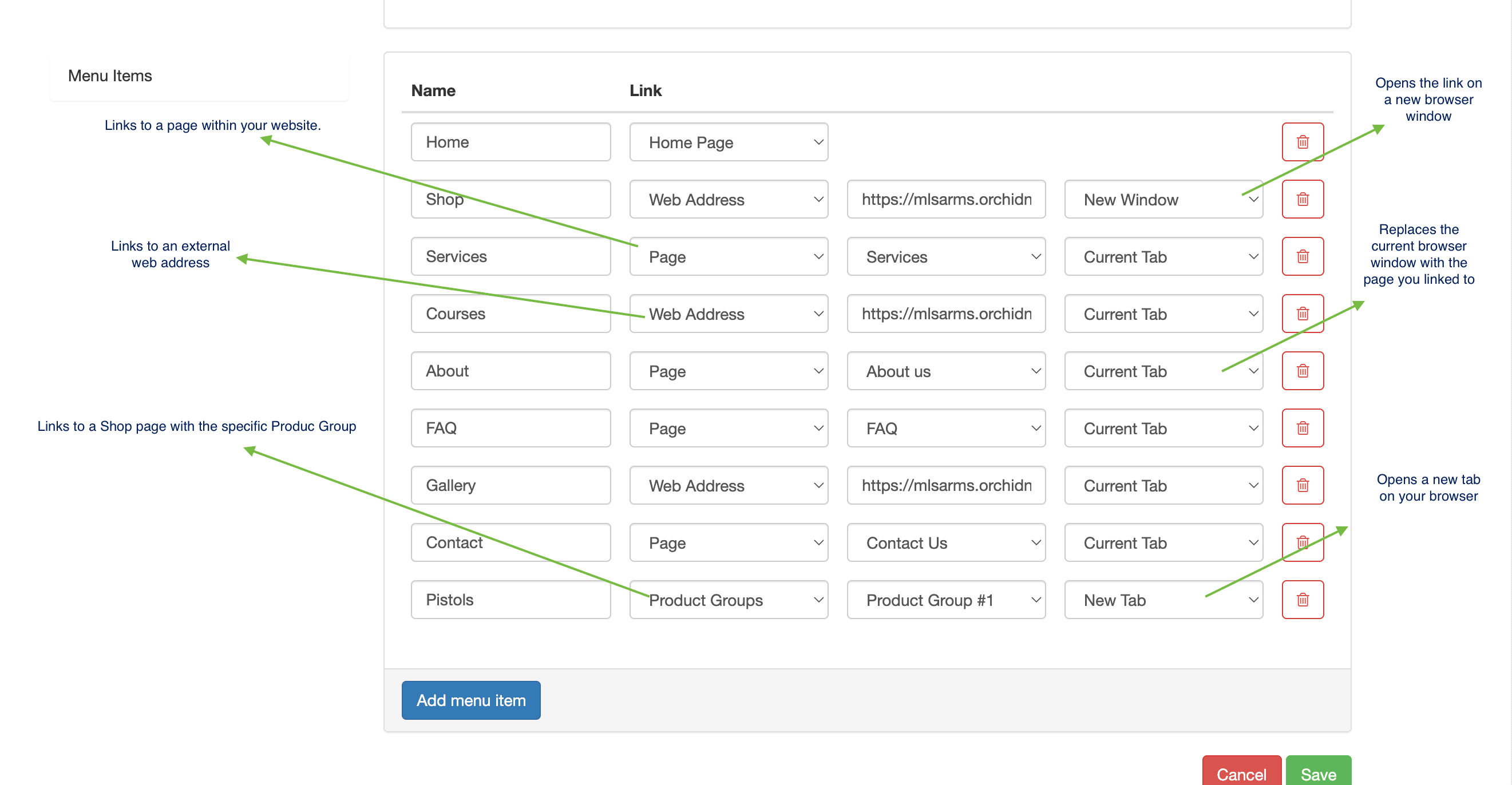Click the trash icon beside About row
1512x785 pixels.
click(1302, 371)
